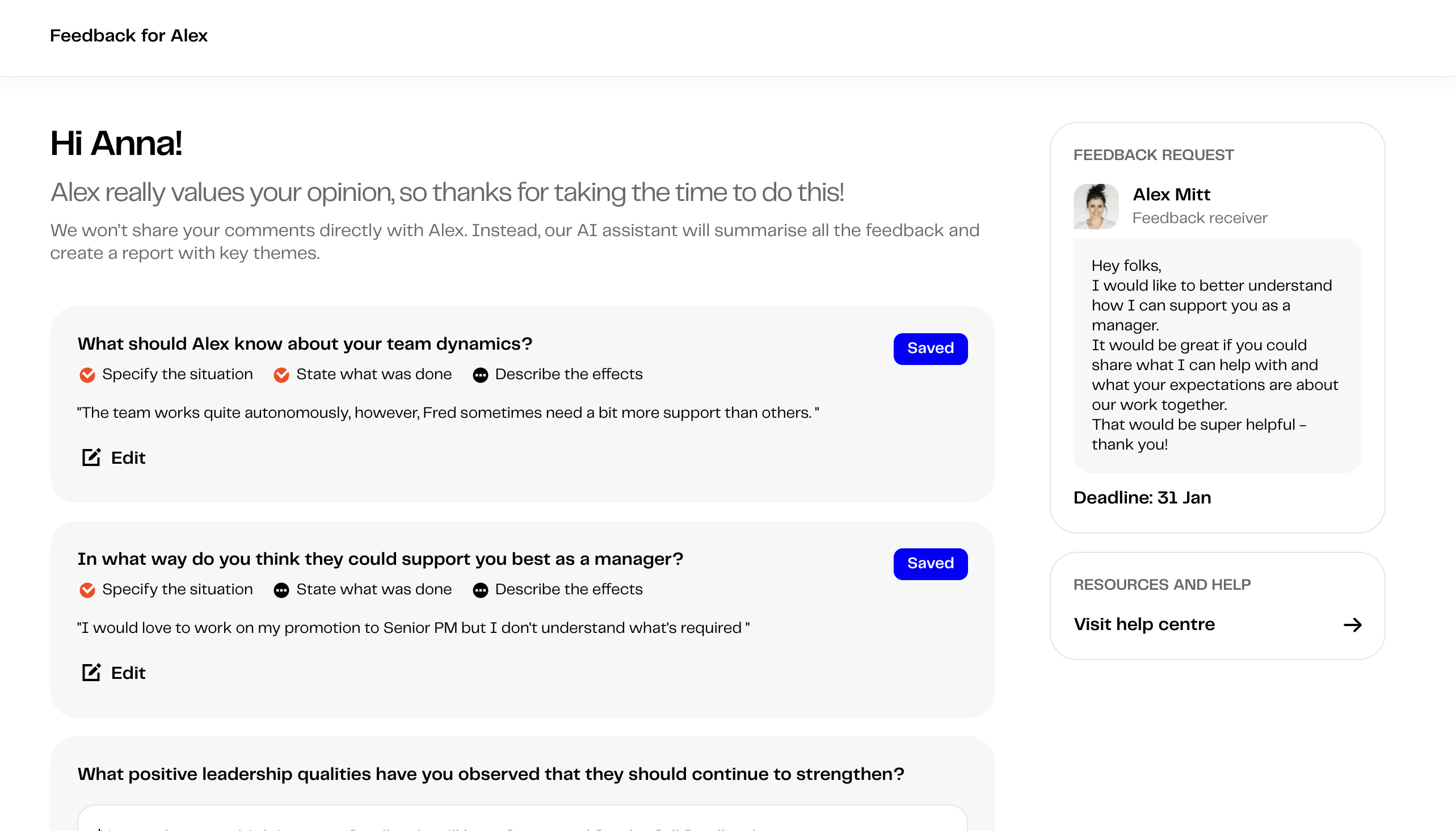Click into the leadership qualities answer field
The height and width of the screenshot is (831, 1456).
click(x=522, y=818)
